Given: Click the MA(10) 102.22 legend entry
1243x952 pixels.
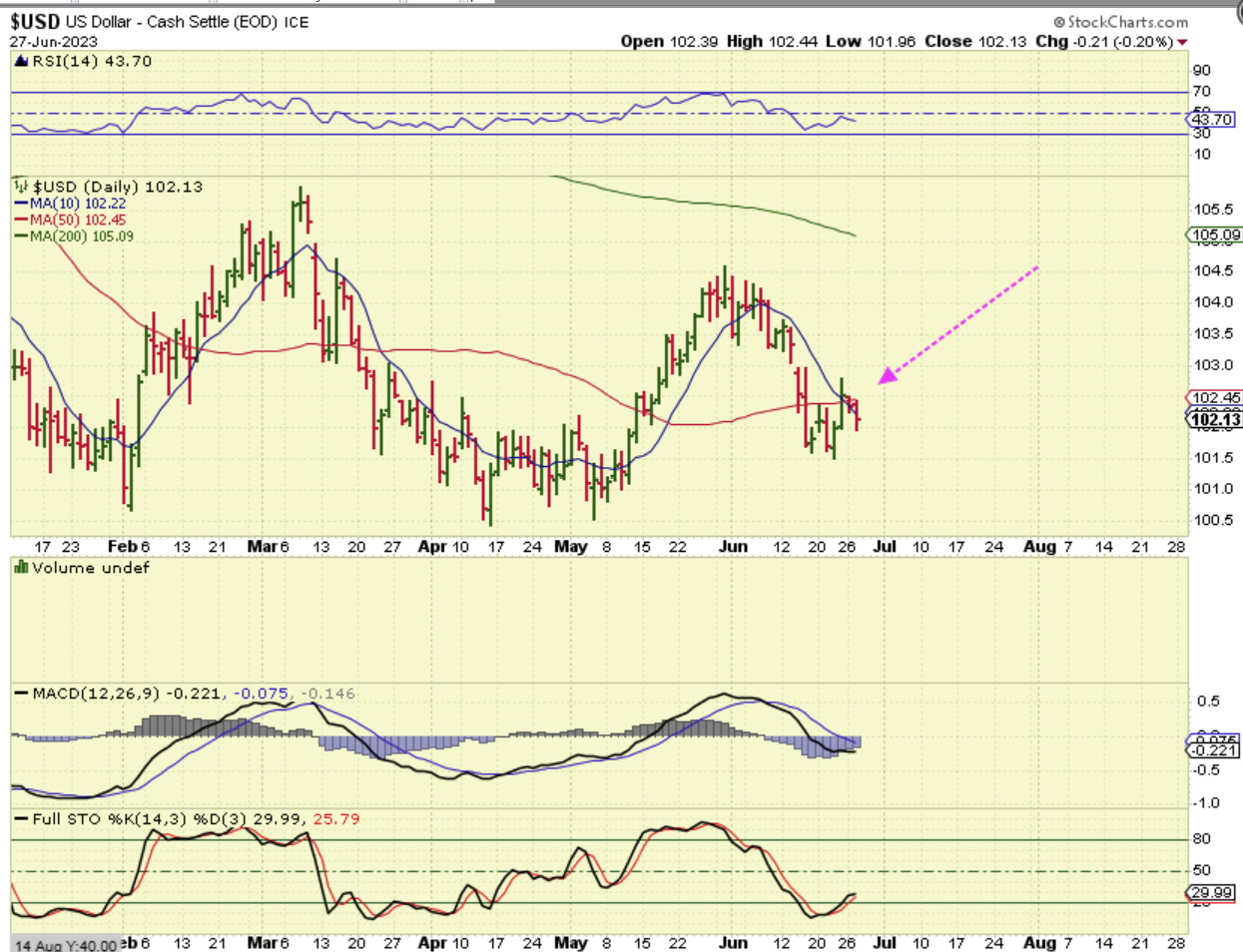Looking at the screenshot, I should [78, 204].
